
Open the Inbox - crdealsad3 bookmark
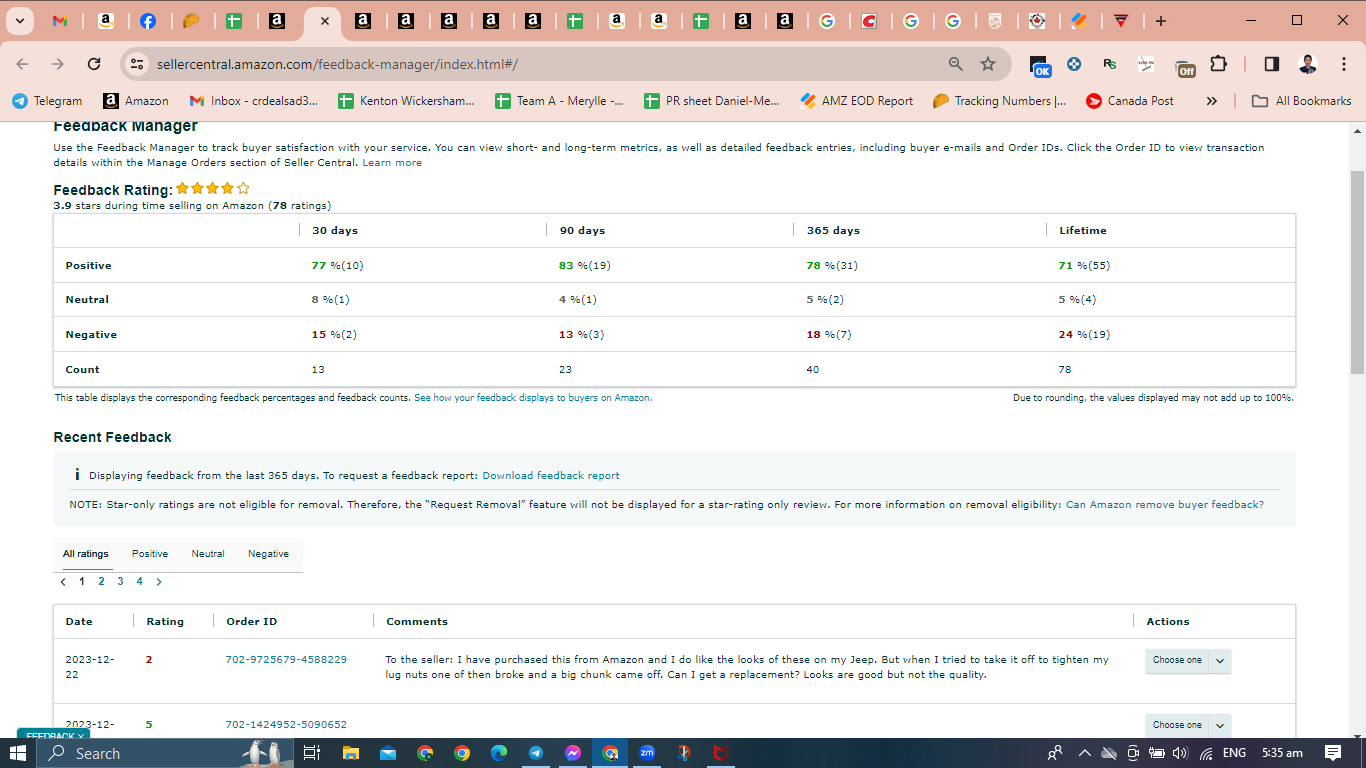[254, 101]
